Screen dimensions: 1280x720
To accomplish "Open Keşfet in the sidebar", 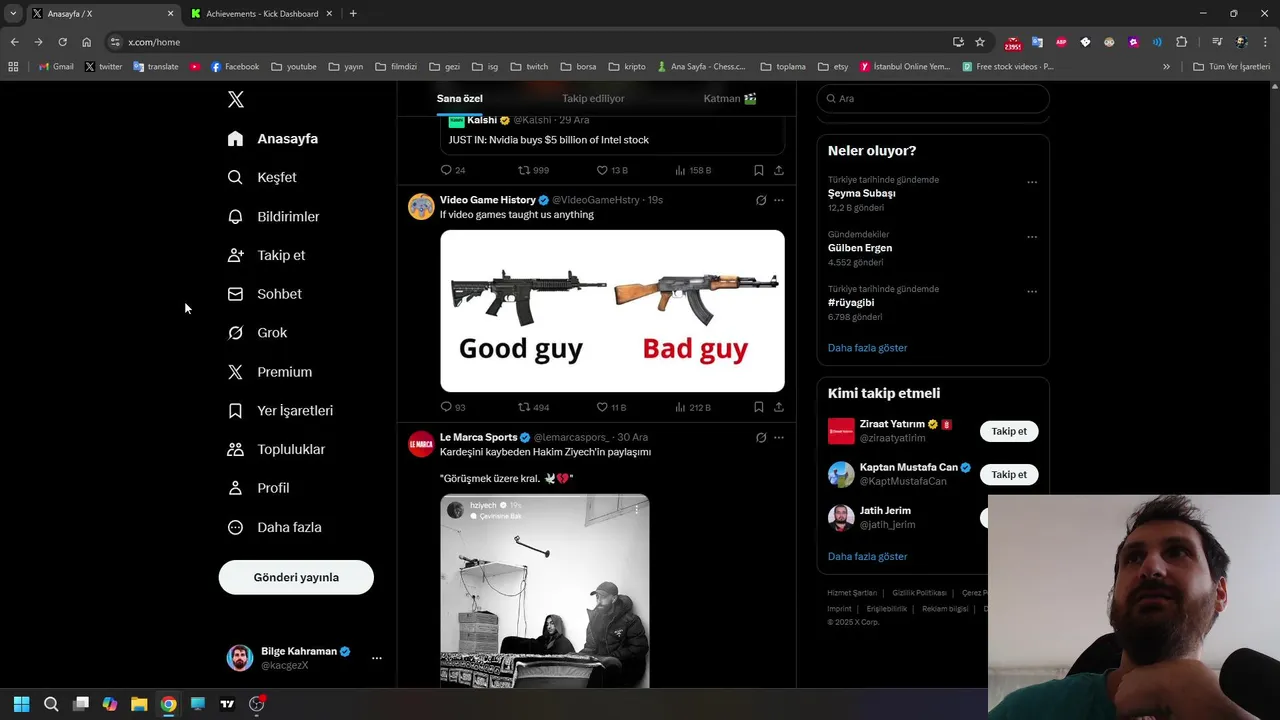I will coord(262,177).
